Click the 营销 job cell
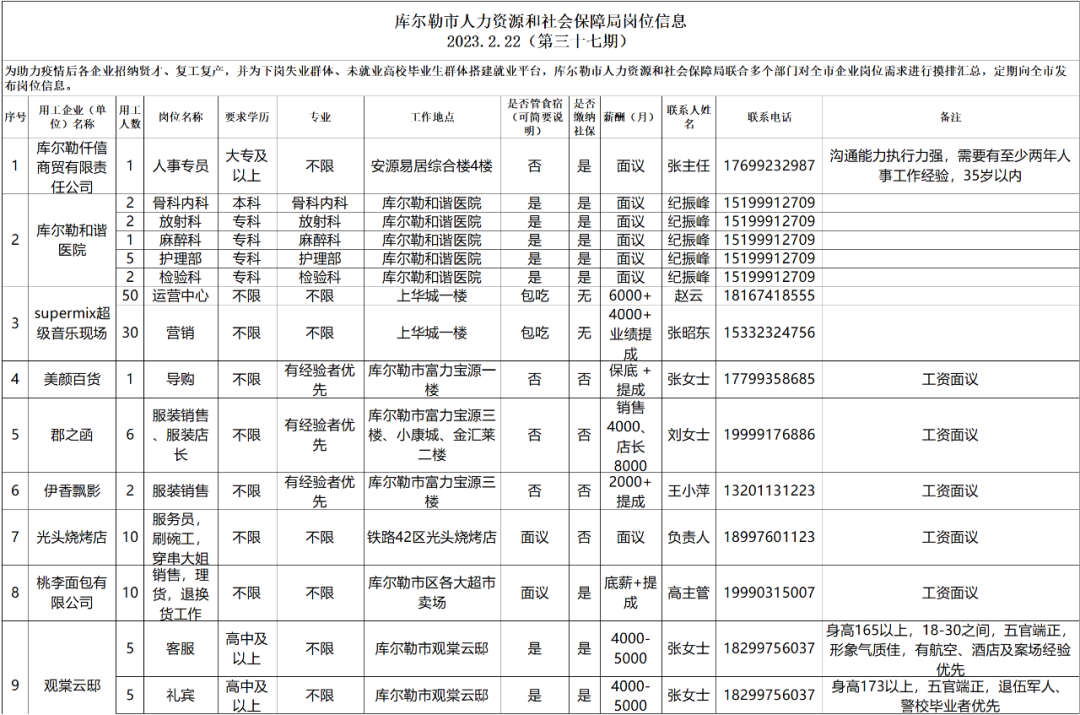 click(180, 333)
